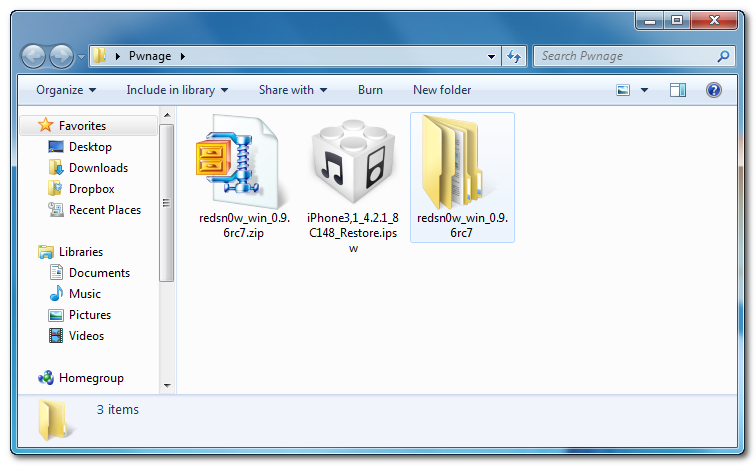Click the Downloads folder icon
The image size is (756, 466).
tap(56, 167)
